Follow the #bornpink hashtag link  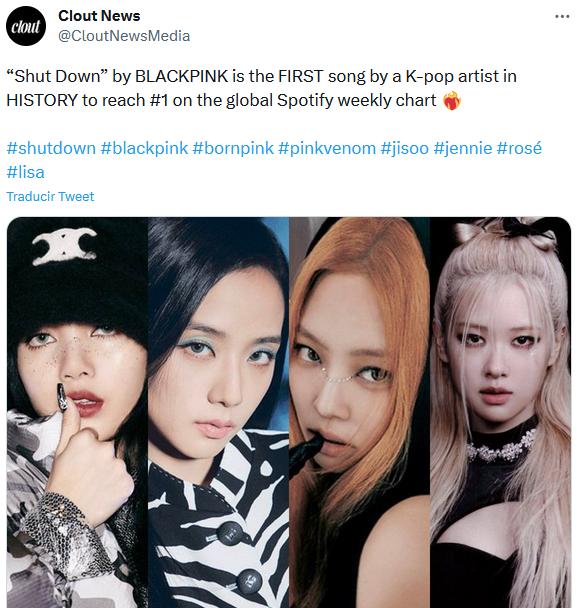(x=233, y=148)
